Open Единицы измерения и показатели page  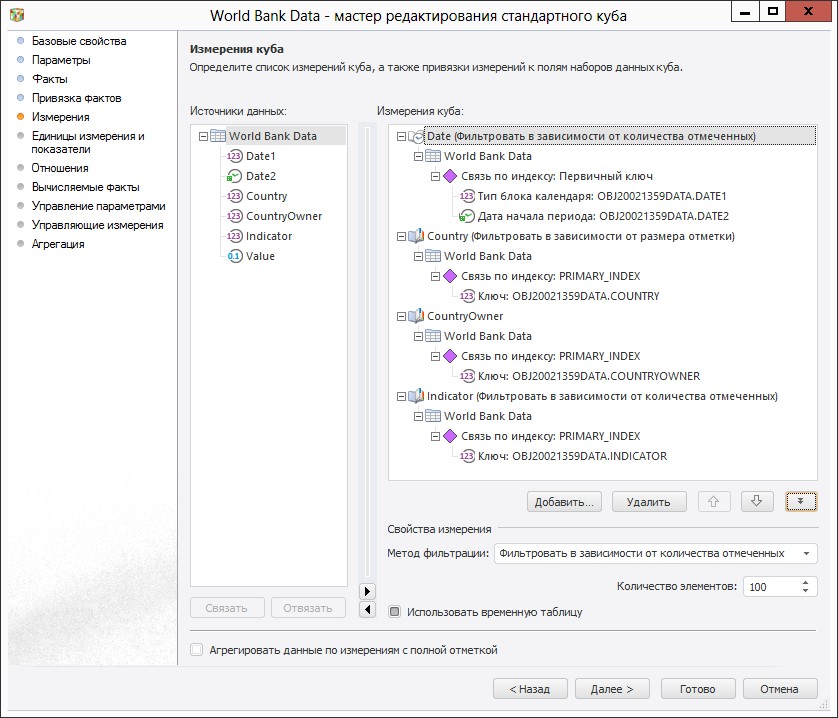88,142
